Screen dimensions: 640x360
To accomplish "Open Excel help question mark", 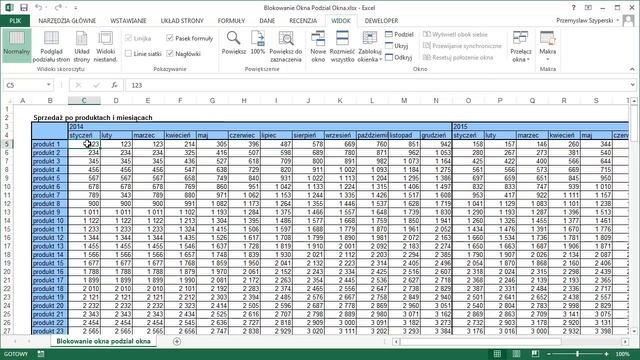I will pos(573,7).
